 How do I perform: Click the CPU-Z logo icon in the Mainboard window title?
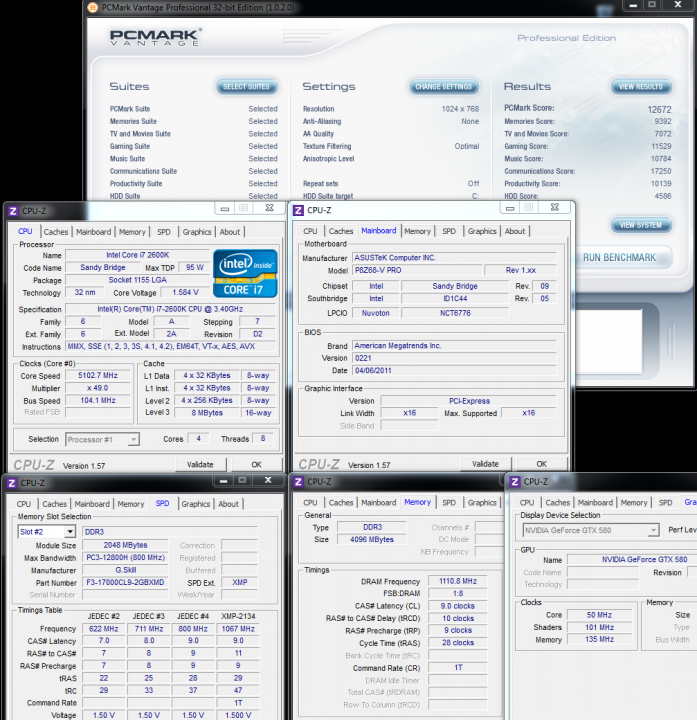(x=298, y=210)
